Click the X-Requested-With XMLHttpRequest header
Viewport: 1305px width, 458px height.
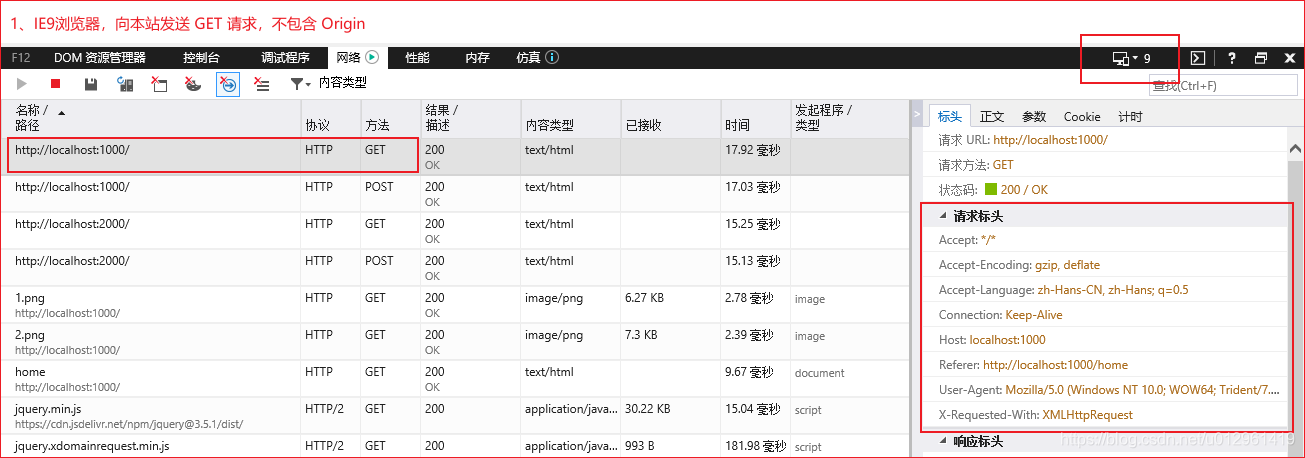point(1036,415)
